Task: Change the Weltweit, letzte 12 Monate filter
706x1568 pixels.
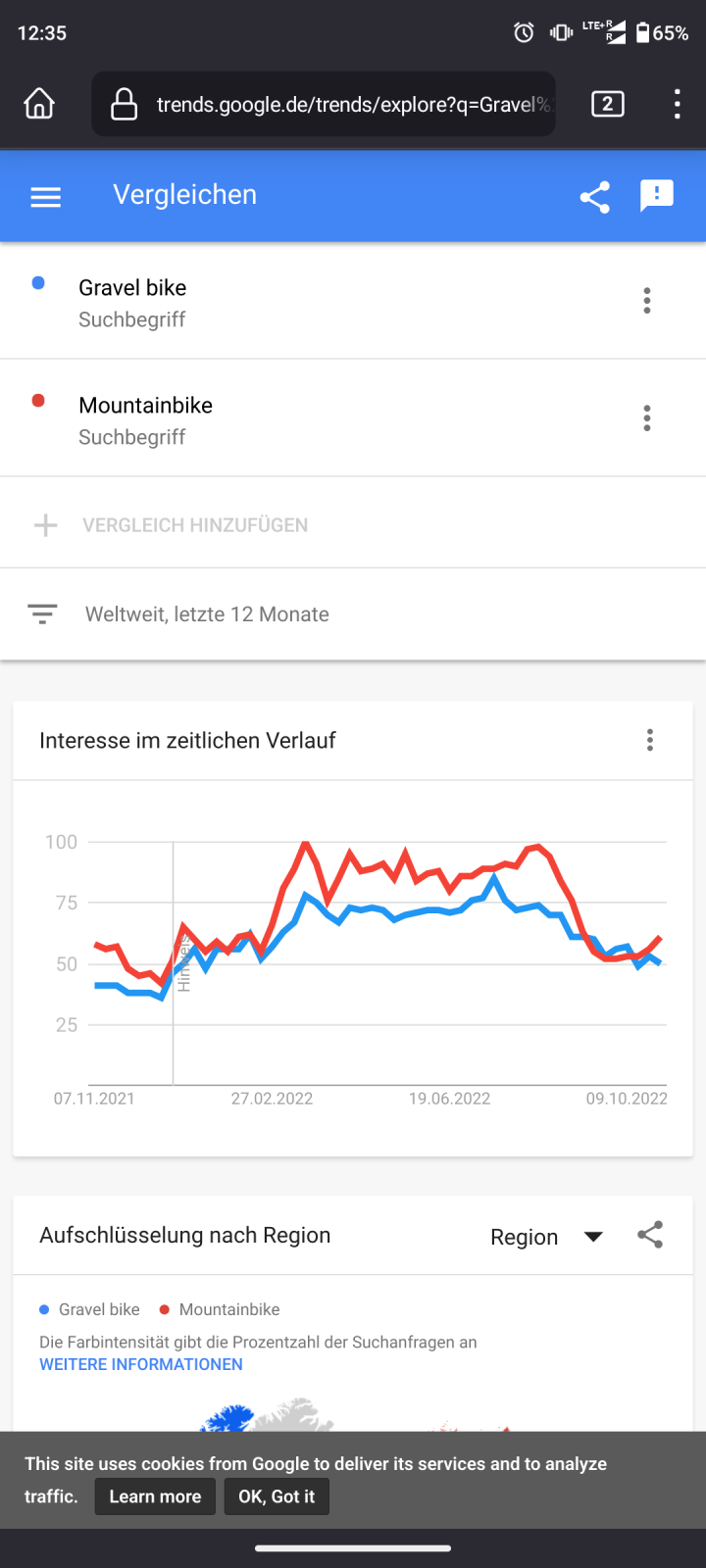Action: pos(207,614)
